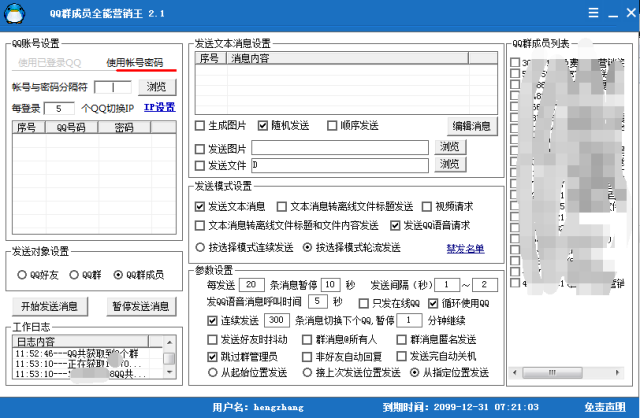Click the 发送间隔 maximum value field
The width and height of the screenshot is (640, 418).
(484, 285)
